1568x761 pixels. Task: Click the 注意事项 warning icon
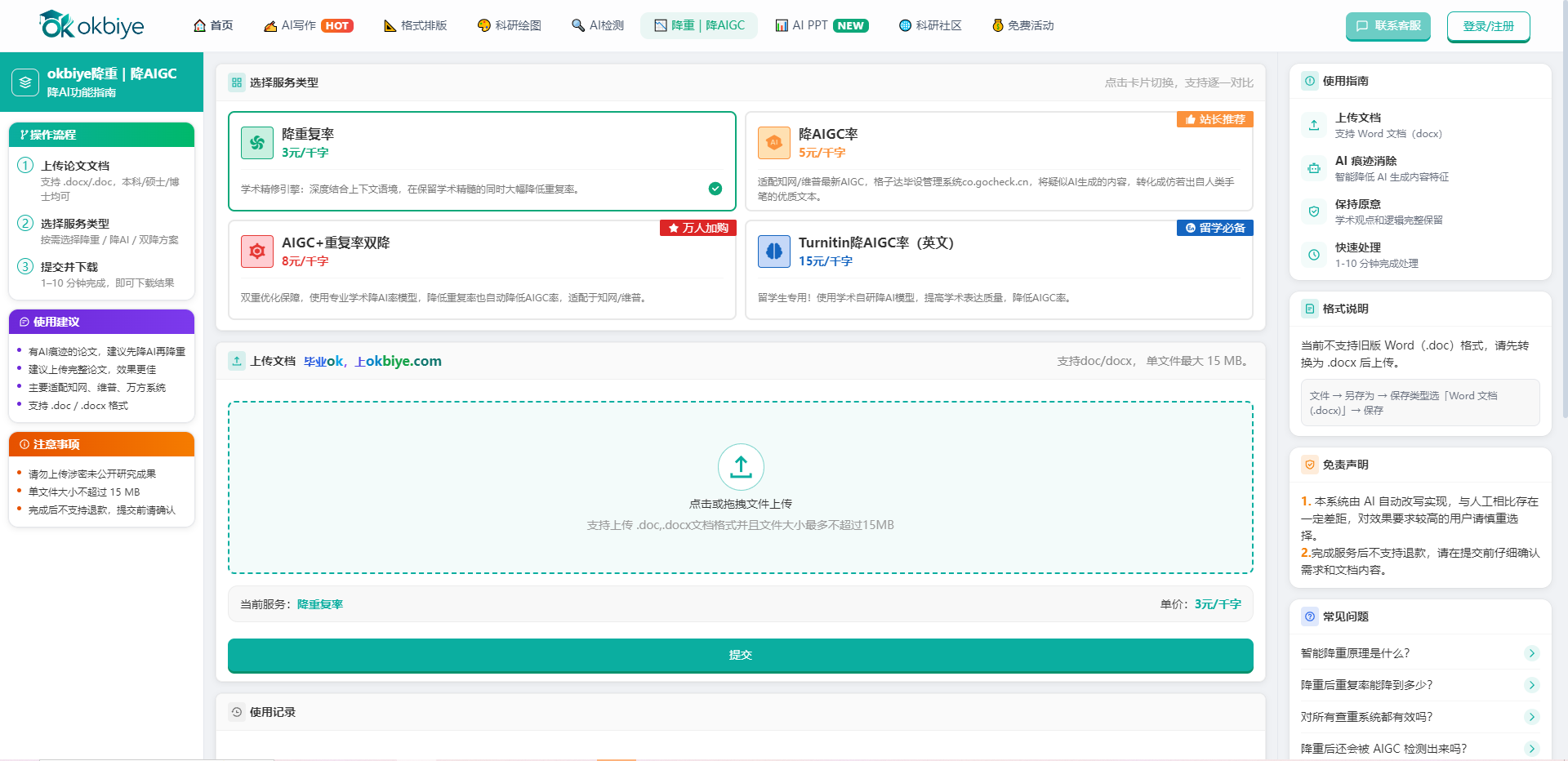coord(24,444)
